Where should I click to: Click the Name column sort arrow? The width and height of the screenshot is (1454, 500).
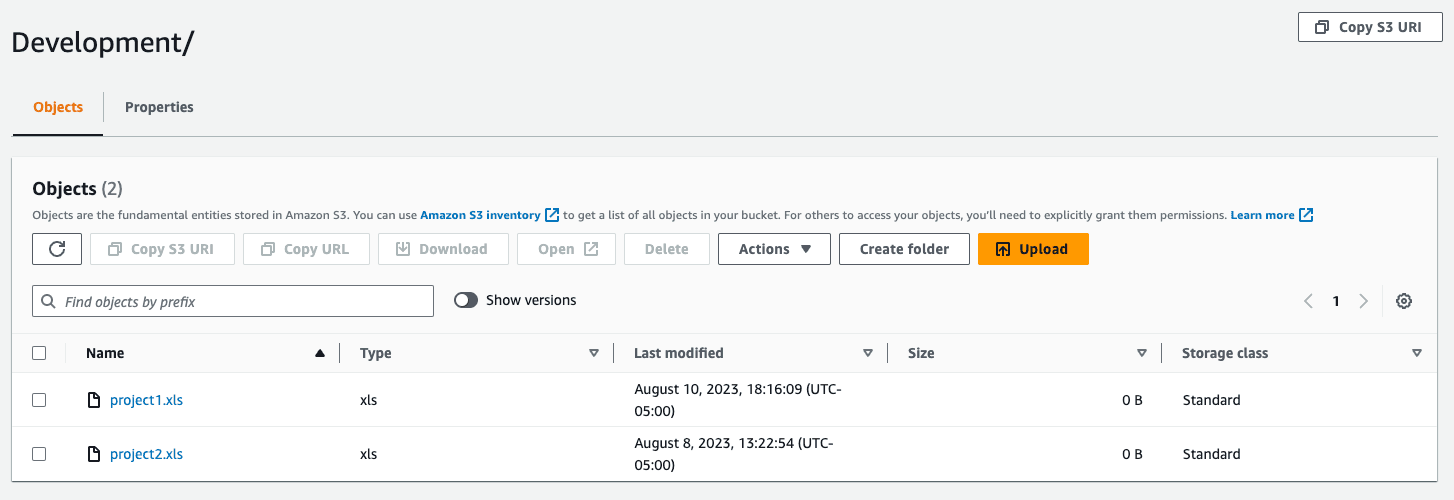tap(320, 353)
